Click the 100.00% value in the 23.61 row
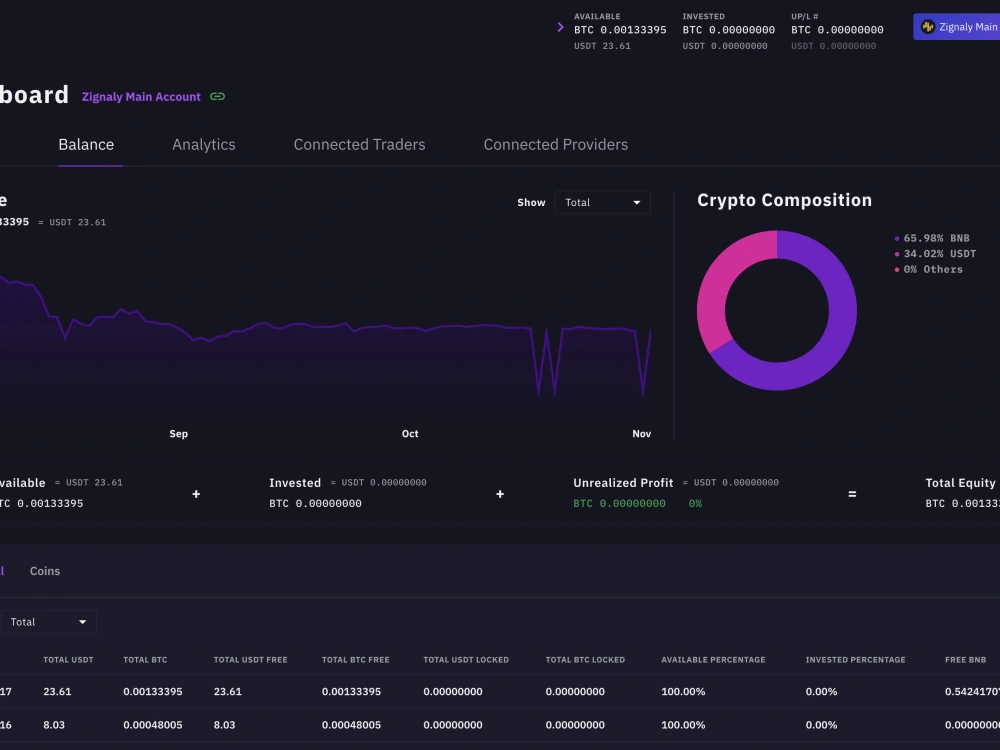Viewport: 1000px width, 750px height. coord(683,691)
